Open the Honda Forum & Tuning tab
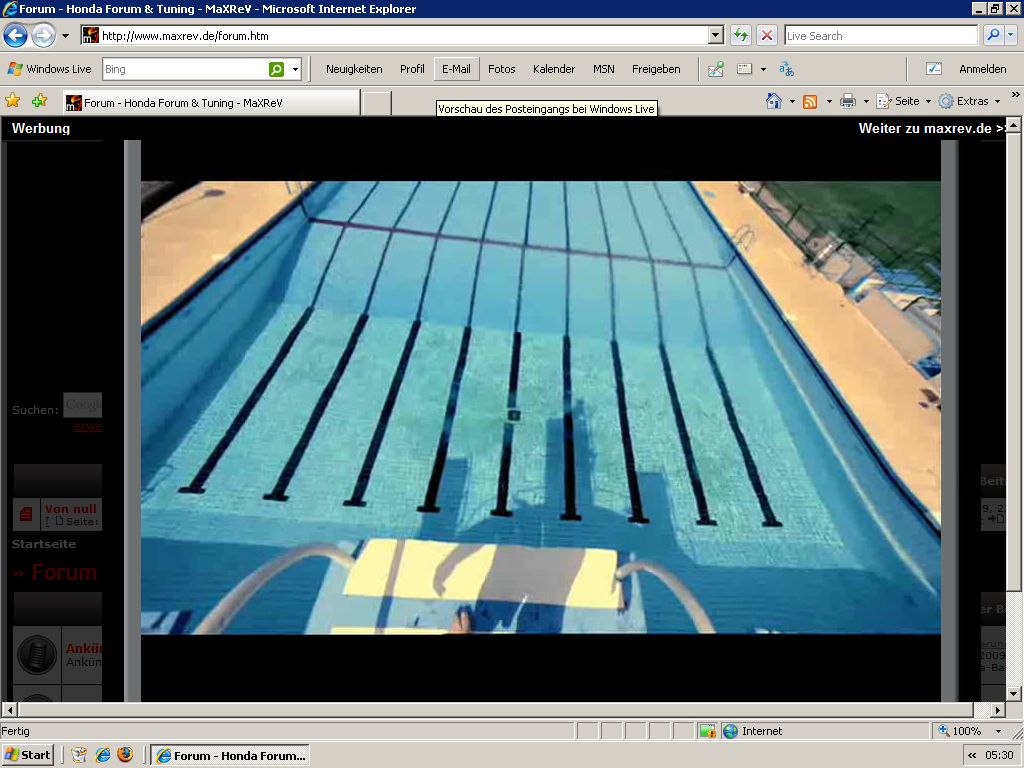This screenshot has height=768, width=1024. pyautogui.click(x=210, y=103)
